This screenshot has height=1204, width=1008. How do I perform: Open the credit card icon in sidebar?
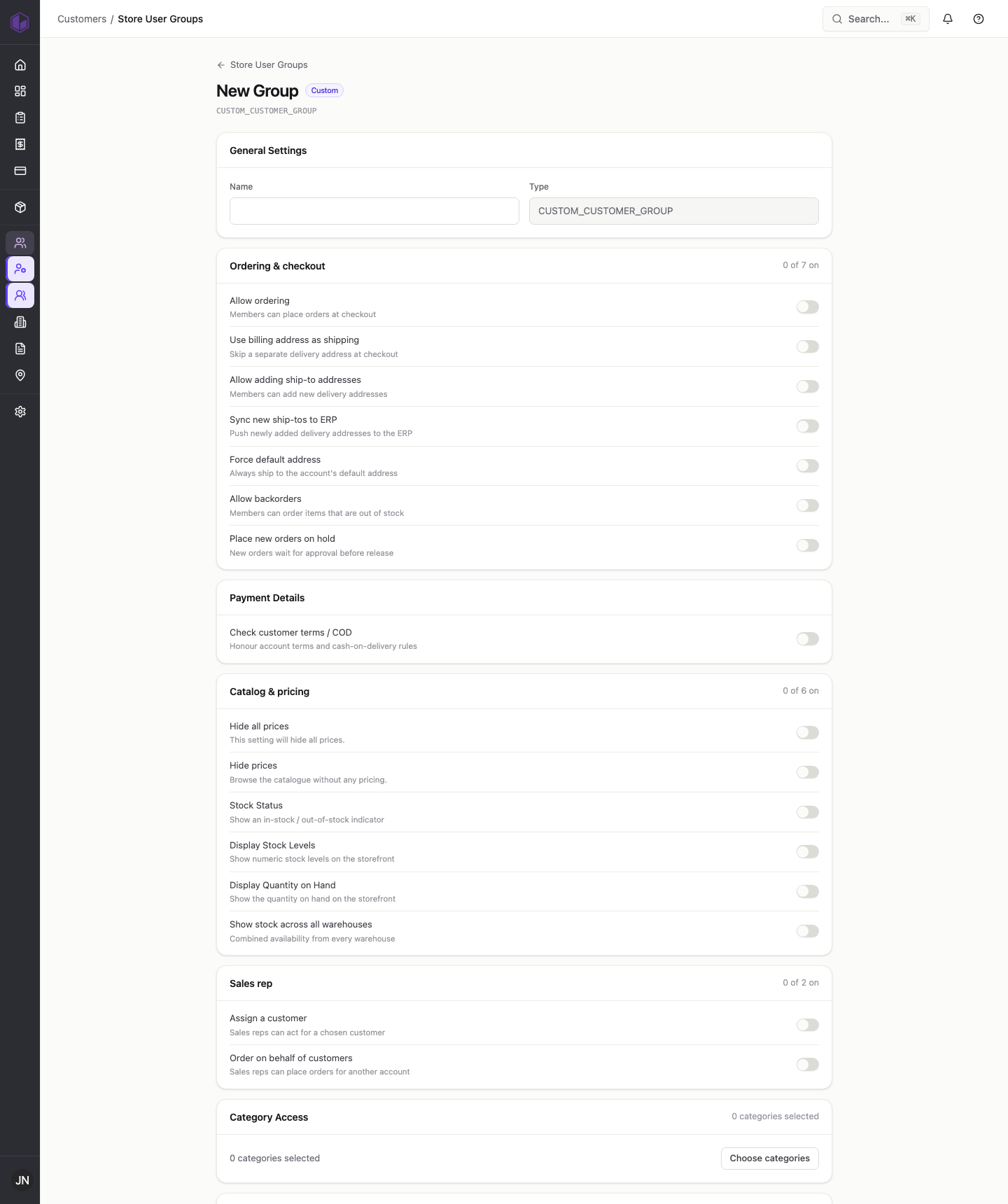click(x=20, y=171)
